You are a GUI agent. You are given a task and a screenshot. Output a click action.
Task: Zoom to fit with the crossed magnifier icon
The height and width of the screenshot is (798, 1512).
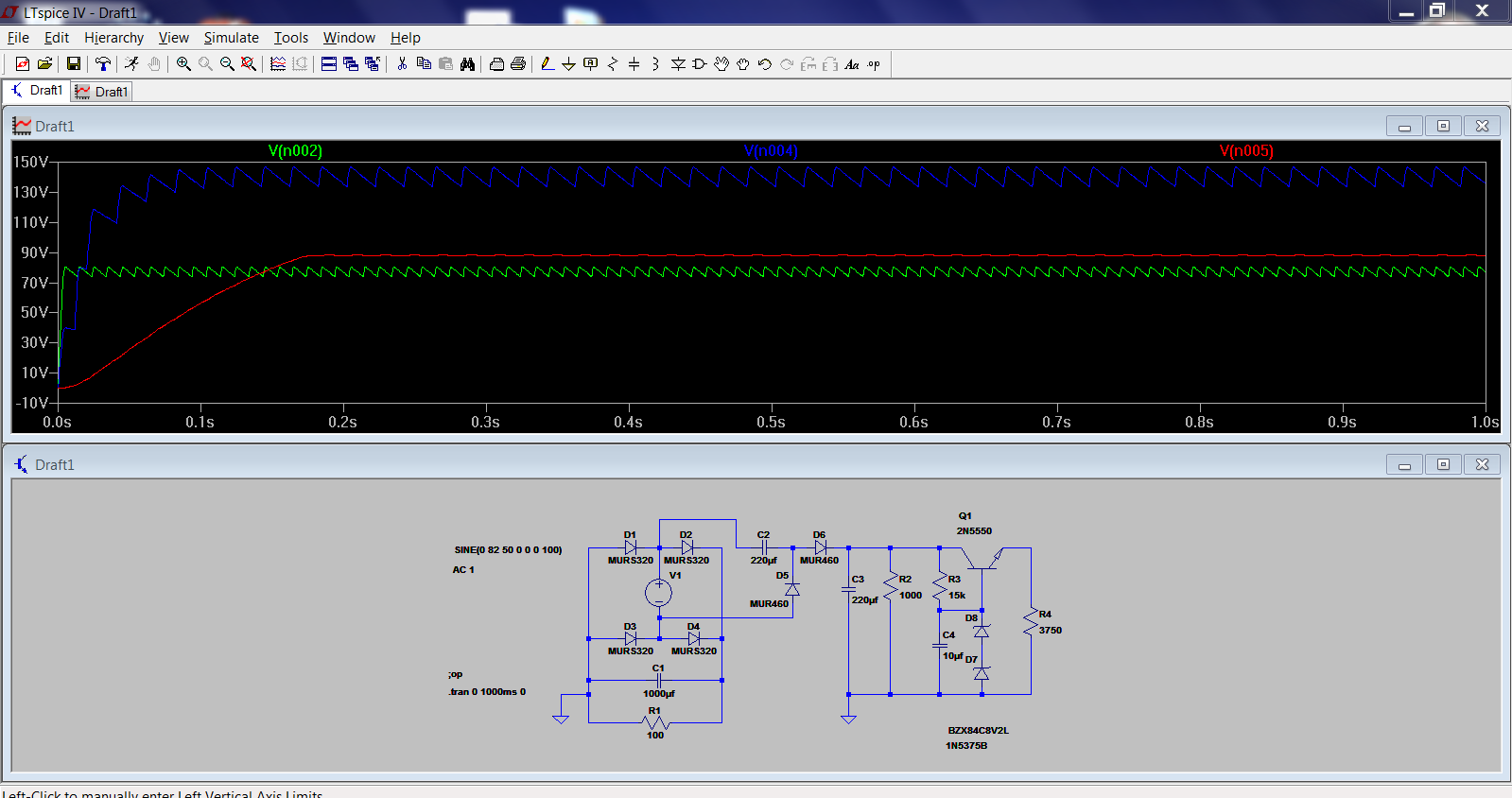click(x=249, y=63)
